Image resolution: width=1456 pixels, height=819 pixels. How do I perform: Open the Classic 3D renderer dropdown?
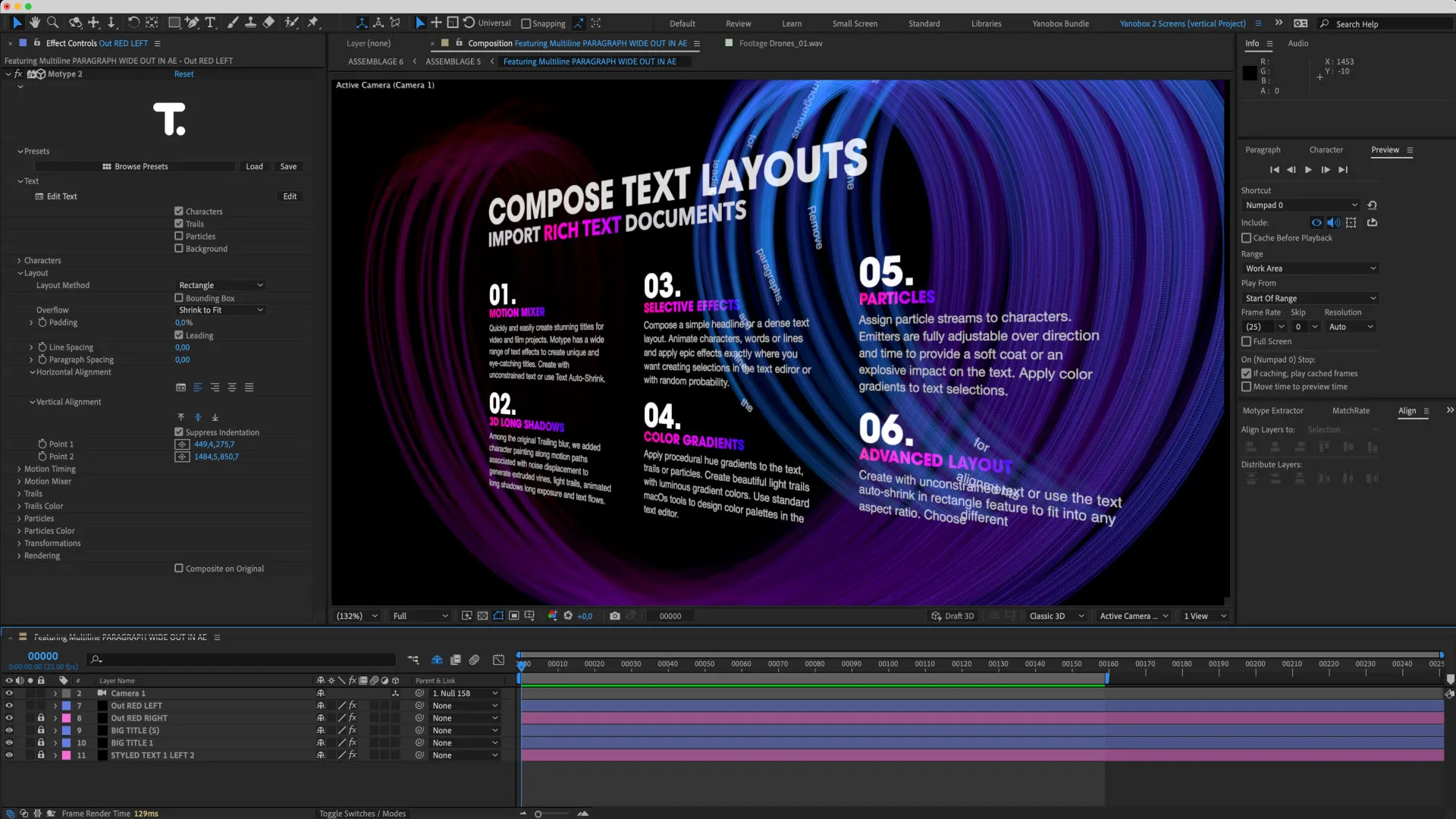1056,616
